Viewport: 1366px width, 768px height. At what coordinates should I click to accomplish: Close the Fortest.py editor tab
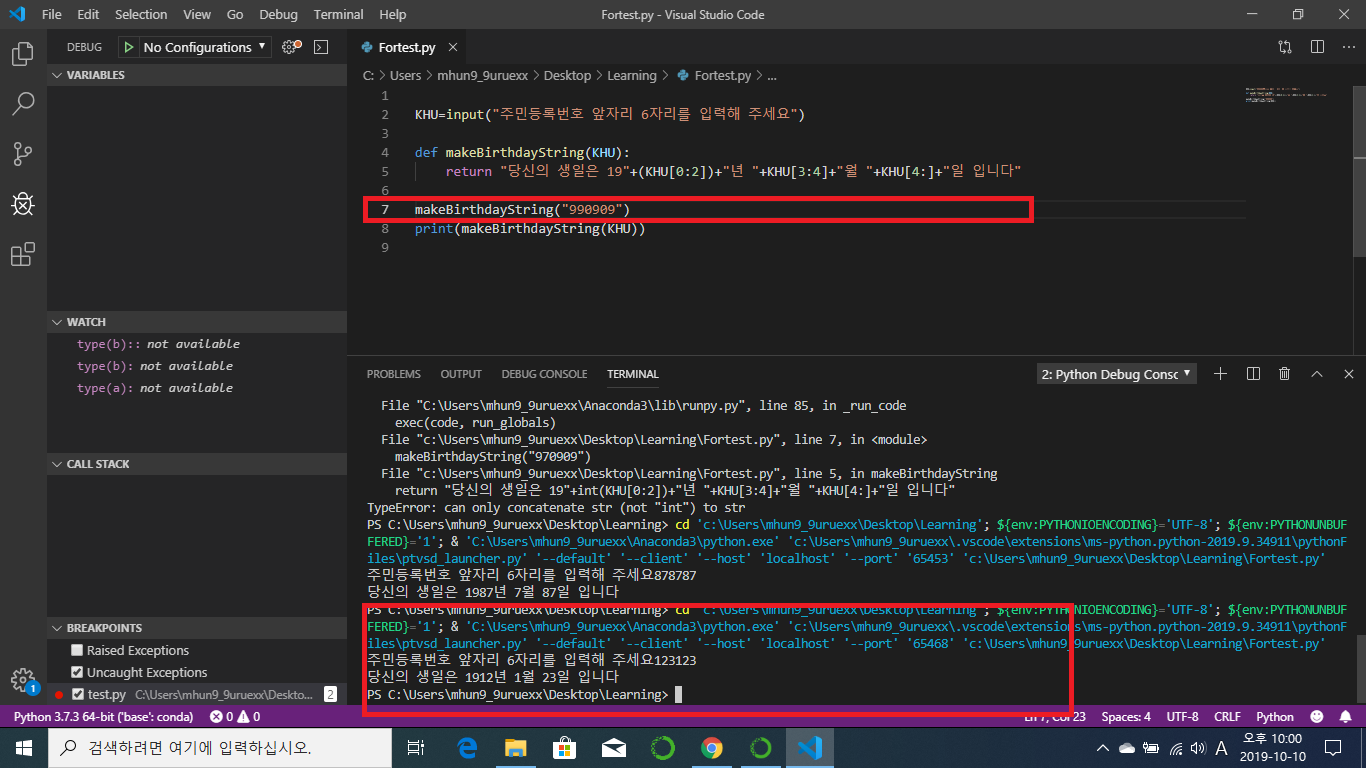tap(453, 47)
